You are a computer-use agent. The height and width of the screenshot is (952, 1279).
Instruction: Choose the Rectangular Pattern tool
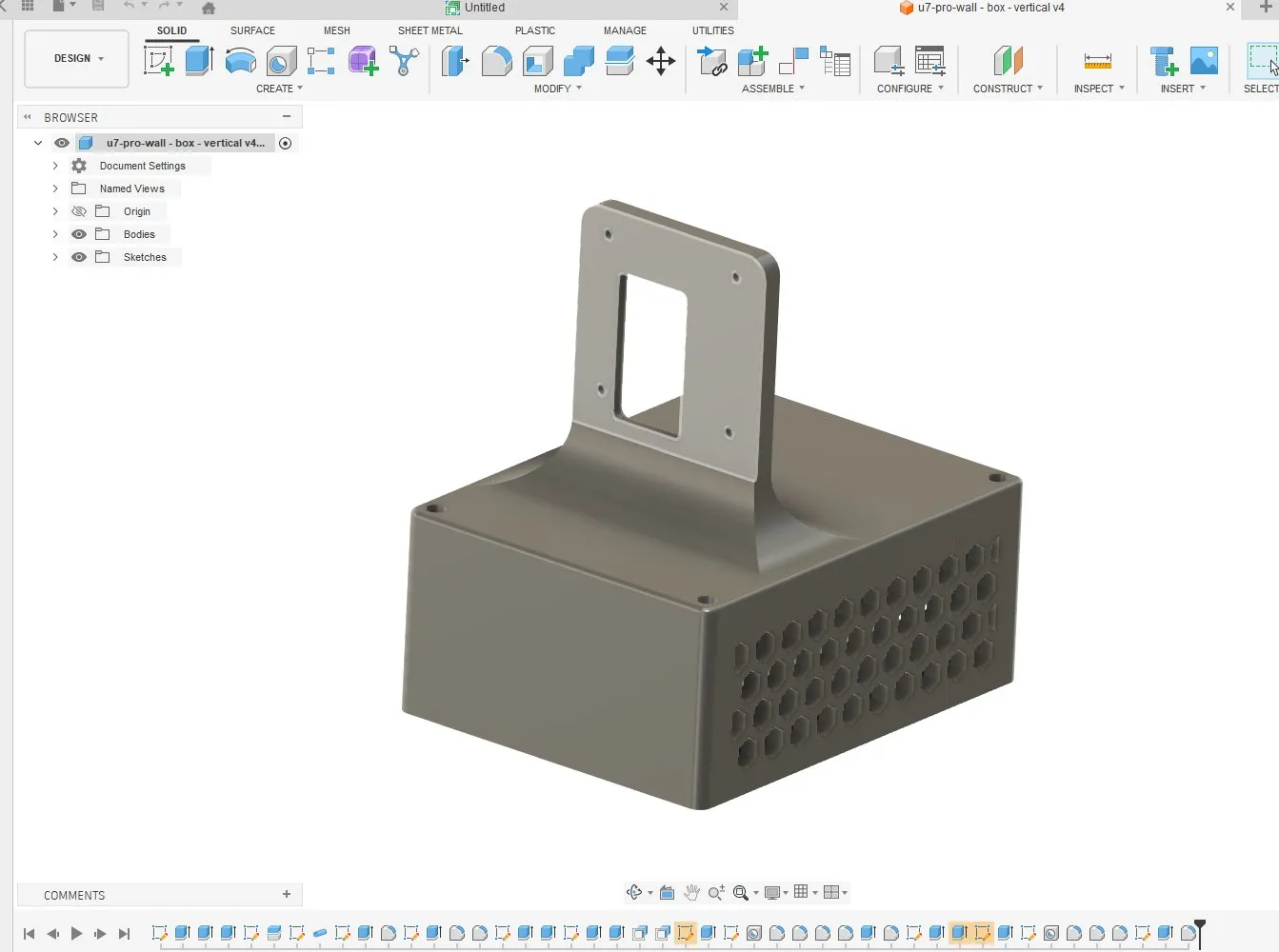tap(321, 61)
